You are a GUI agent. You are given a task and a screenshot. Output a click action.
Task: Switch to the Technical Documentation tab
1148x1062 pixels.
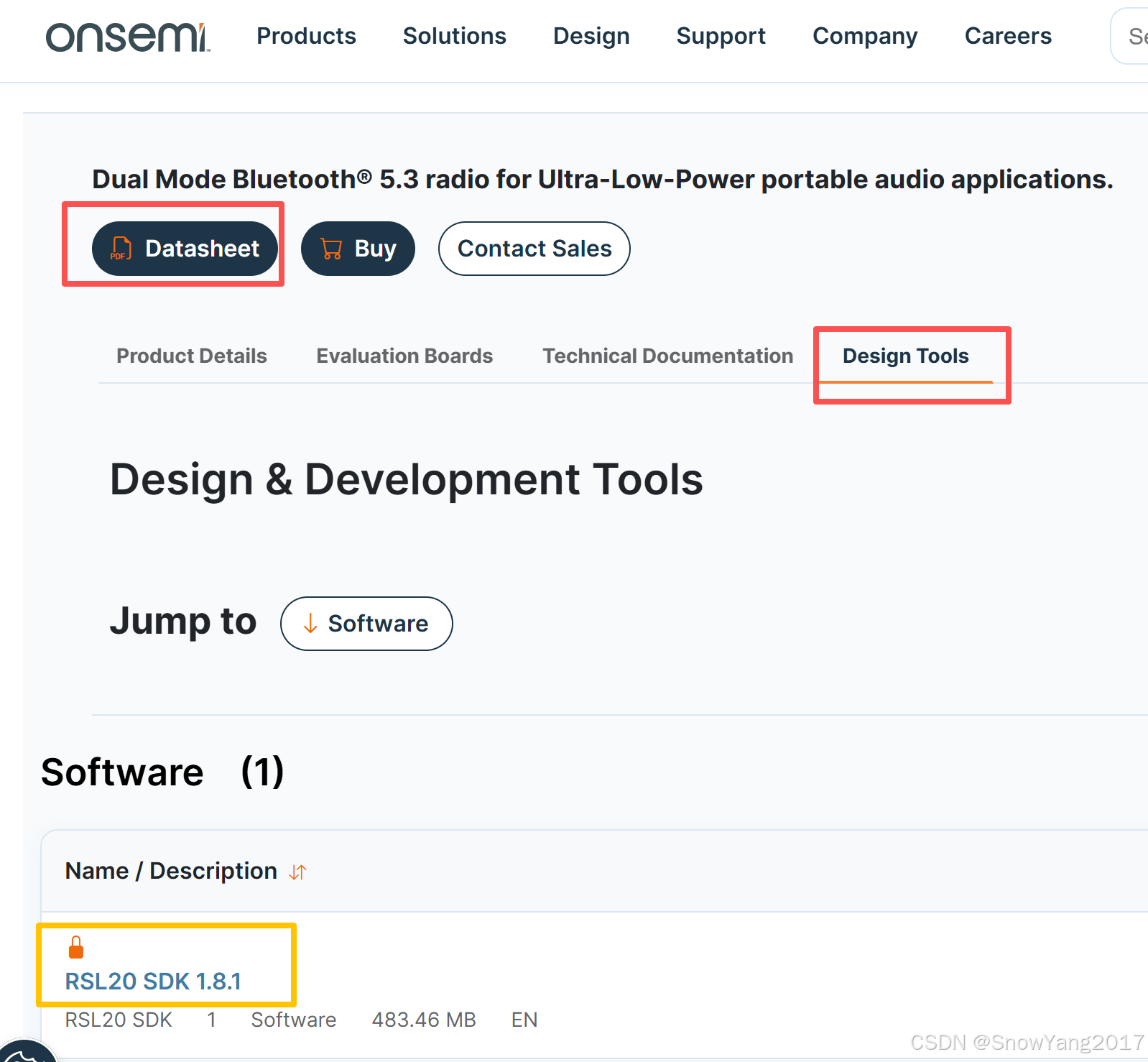[668, 356]
